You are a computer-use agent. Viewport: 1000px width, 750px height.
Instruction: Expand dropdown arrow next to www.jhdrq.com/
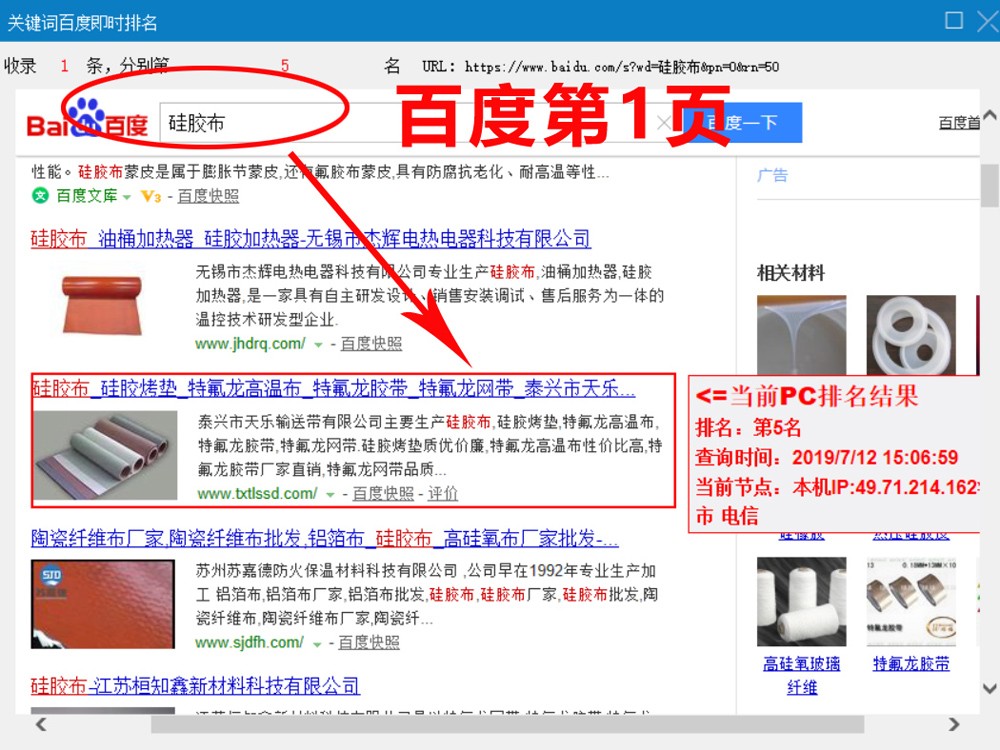pos(318,345)
